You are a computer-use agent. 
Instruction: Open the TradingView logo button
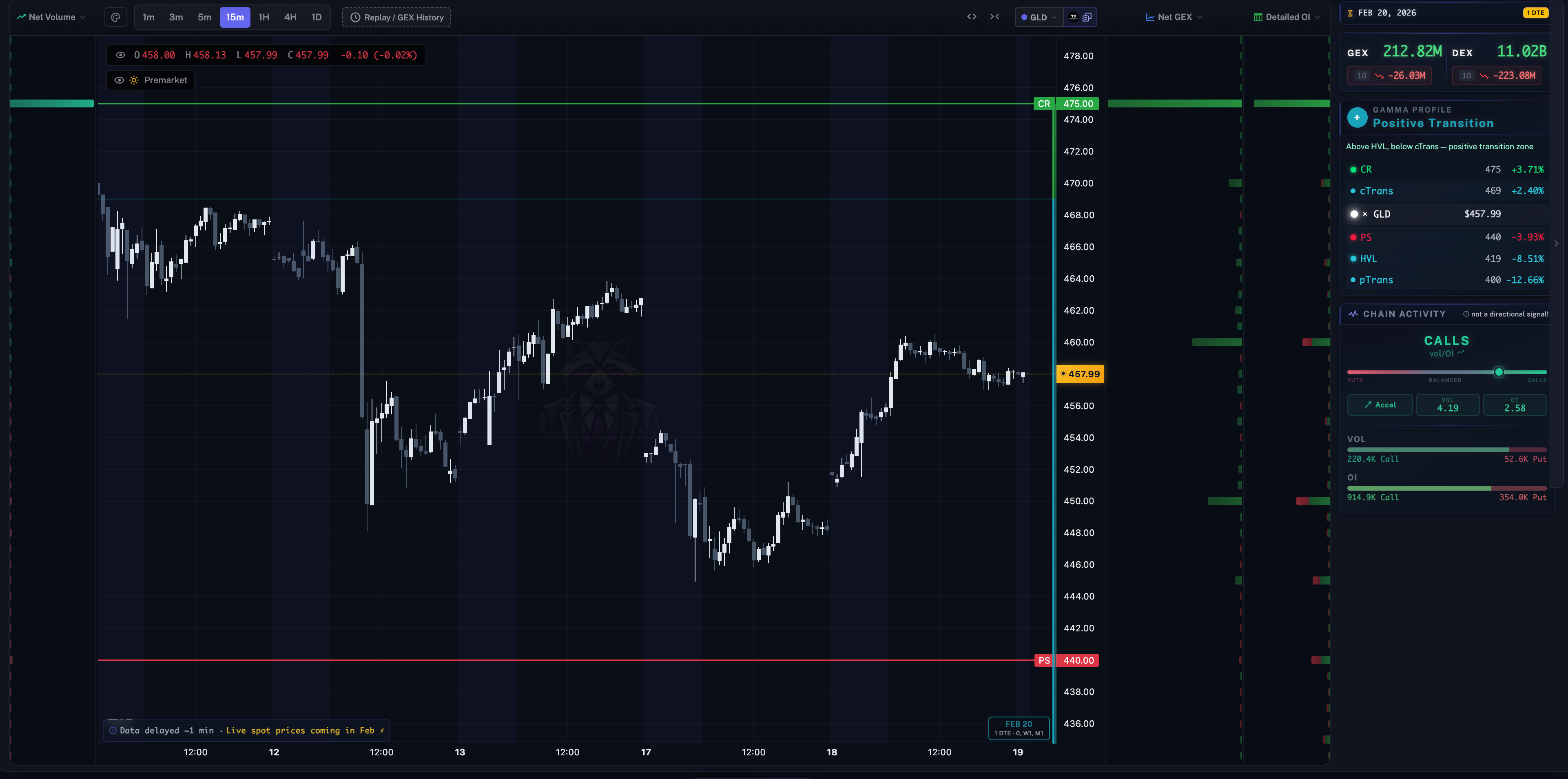(x=1073, y=17)
